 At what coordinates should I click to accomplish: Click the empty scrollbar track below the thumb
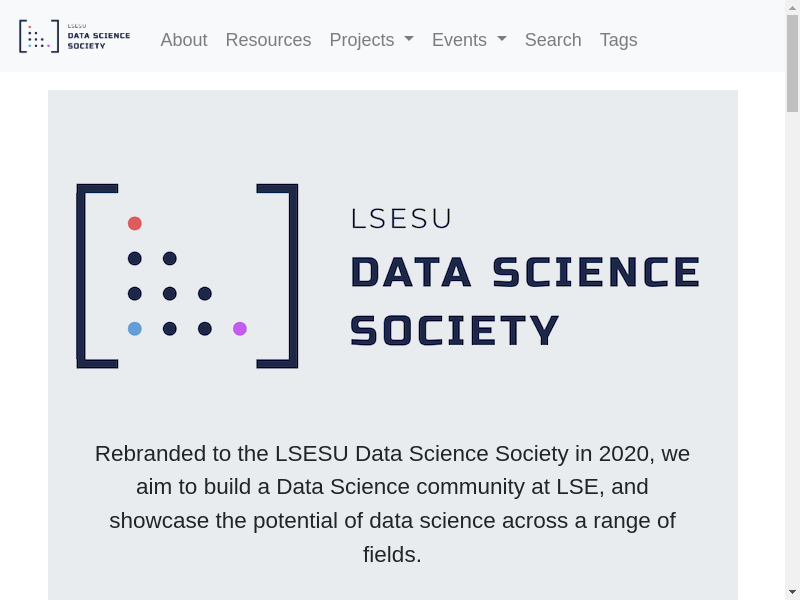click(792, 350)
